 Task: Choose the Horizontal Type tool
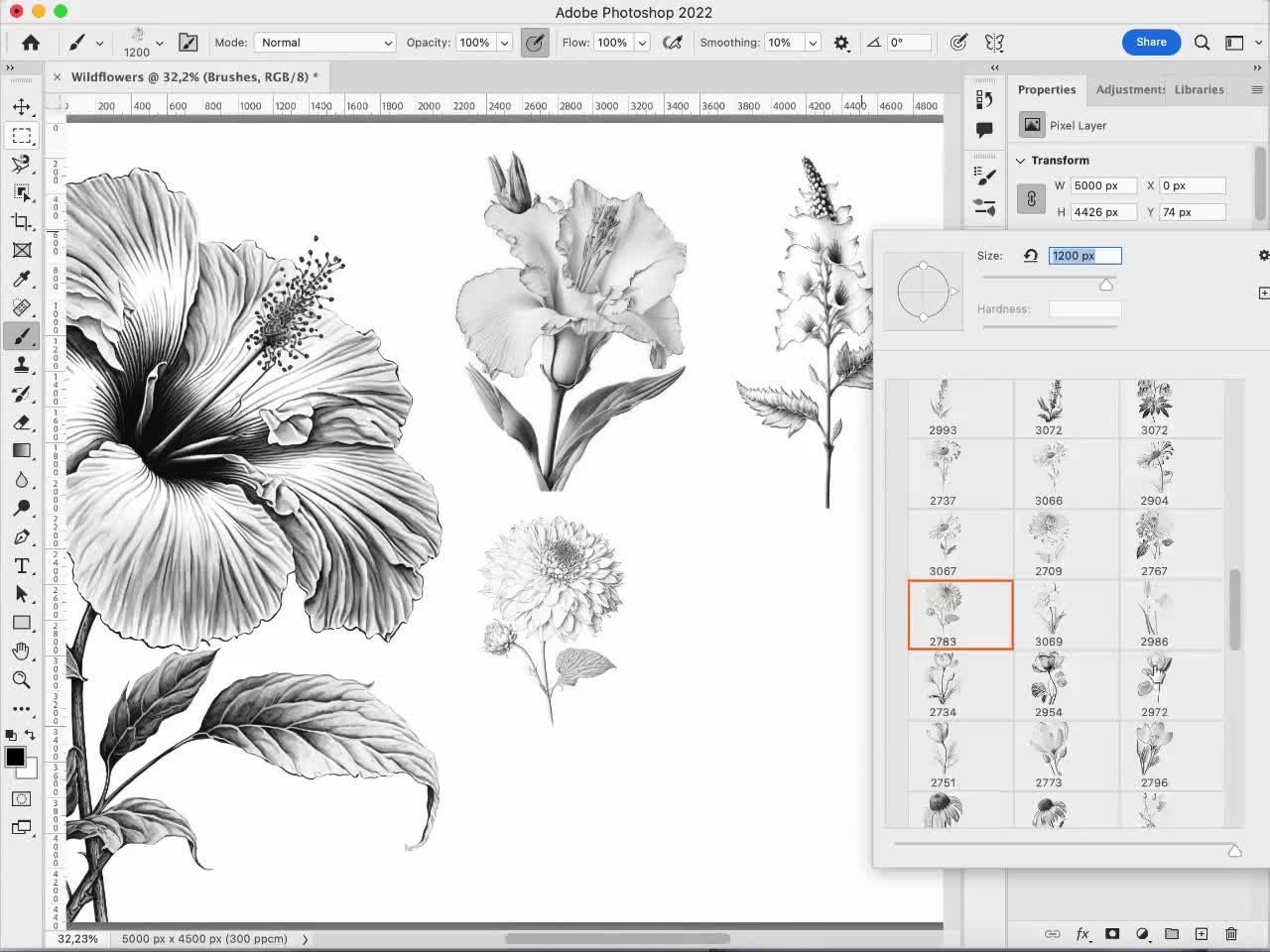tap(22, 565)
